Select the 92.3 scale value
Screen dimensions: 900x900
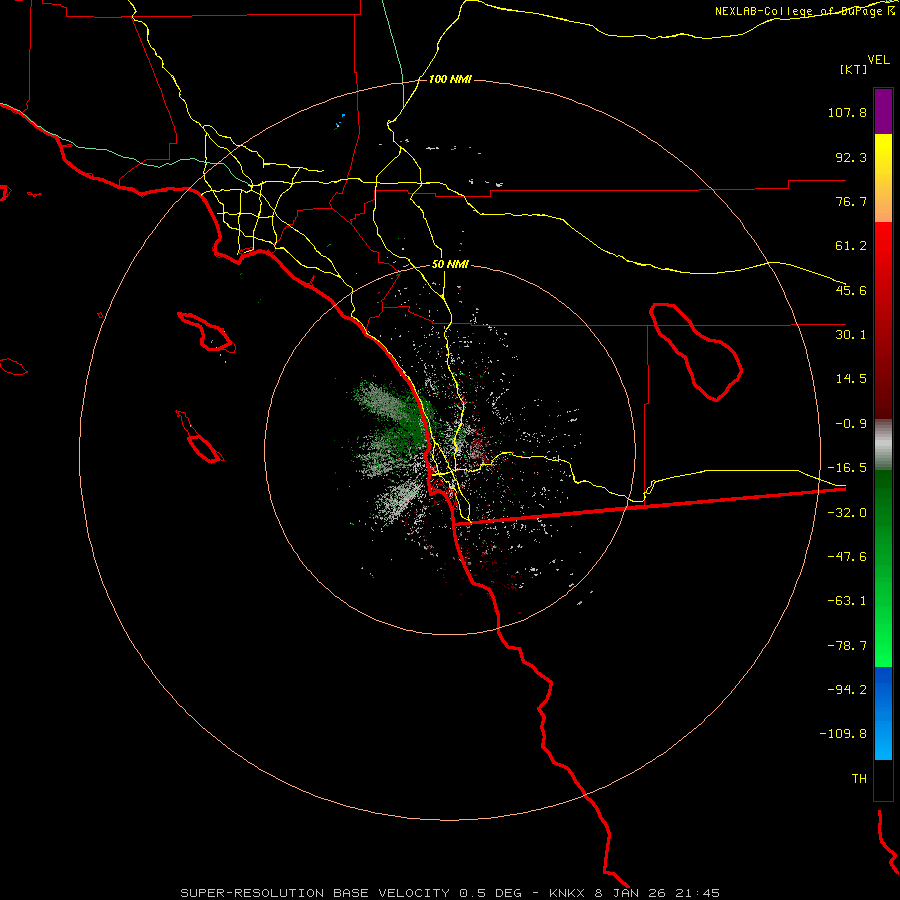[x=851, y=157]
